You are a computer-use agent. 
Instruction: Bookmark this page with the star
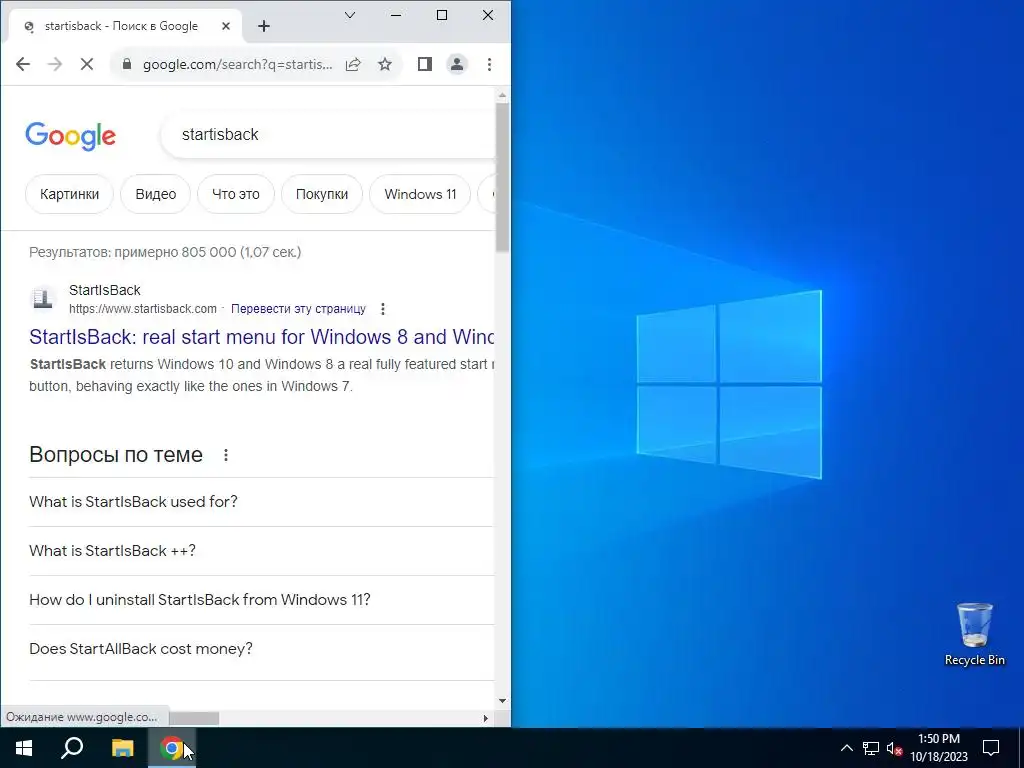pyautogui.click(x=385, y=64)
